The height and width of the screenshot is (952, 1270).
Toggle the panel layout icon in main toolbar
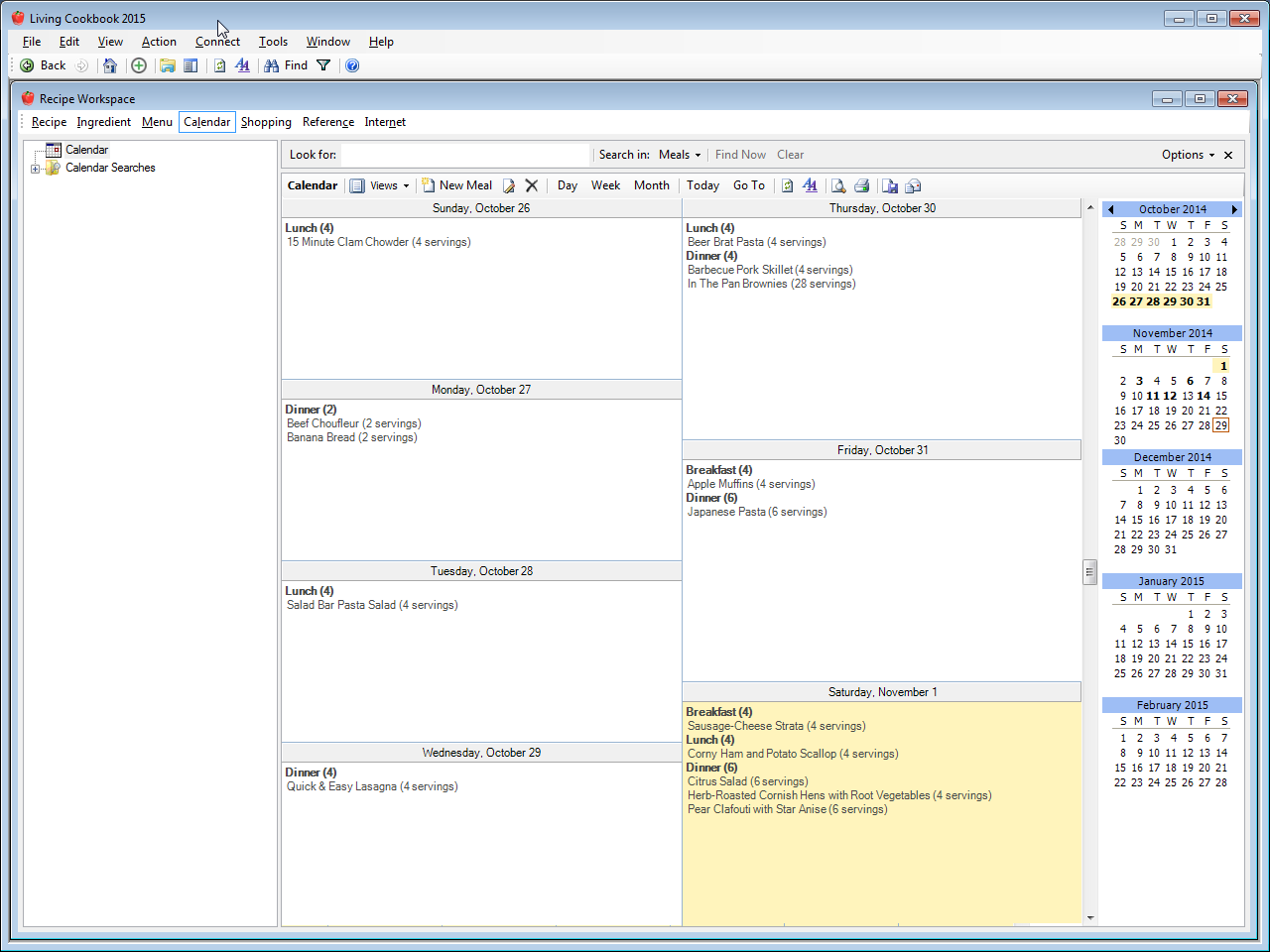[190, 65]
